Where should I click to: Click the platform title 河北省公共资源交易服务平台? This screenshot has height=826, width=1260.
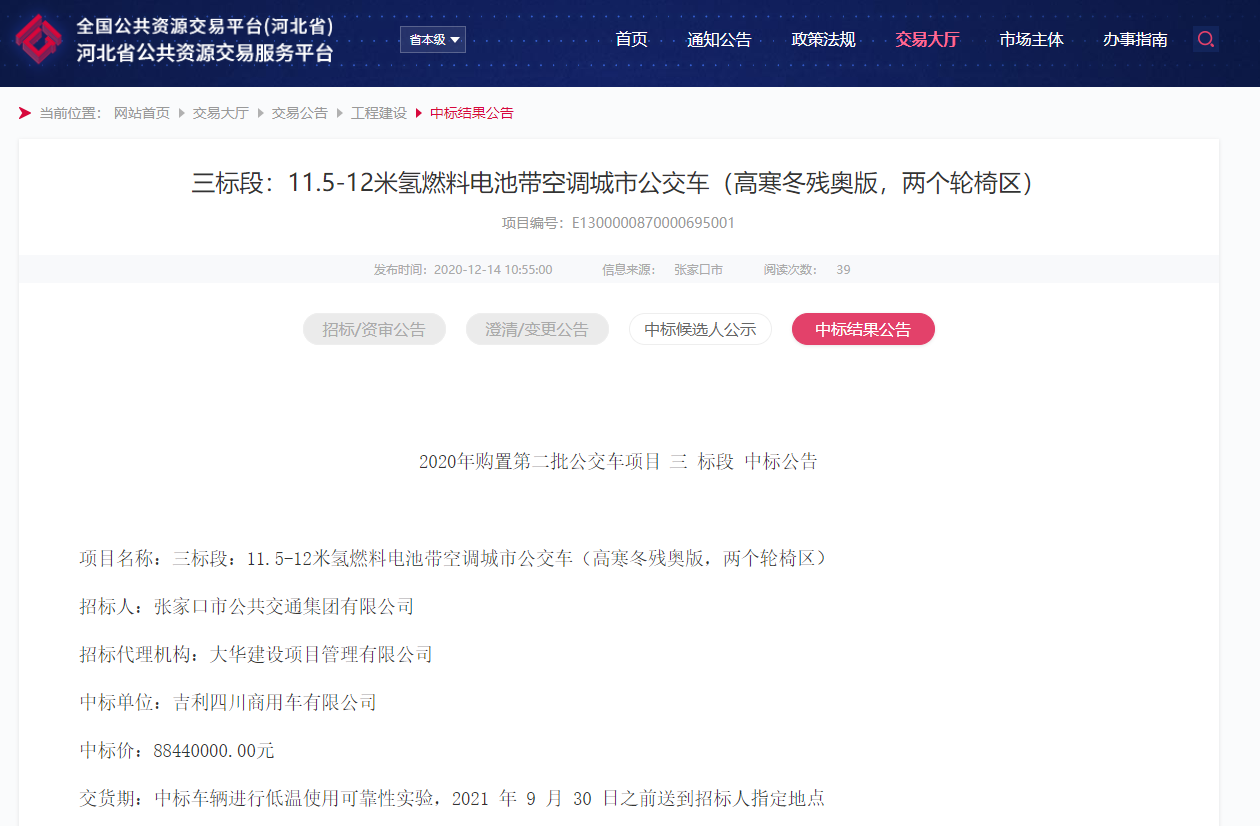click(205, 53)
